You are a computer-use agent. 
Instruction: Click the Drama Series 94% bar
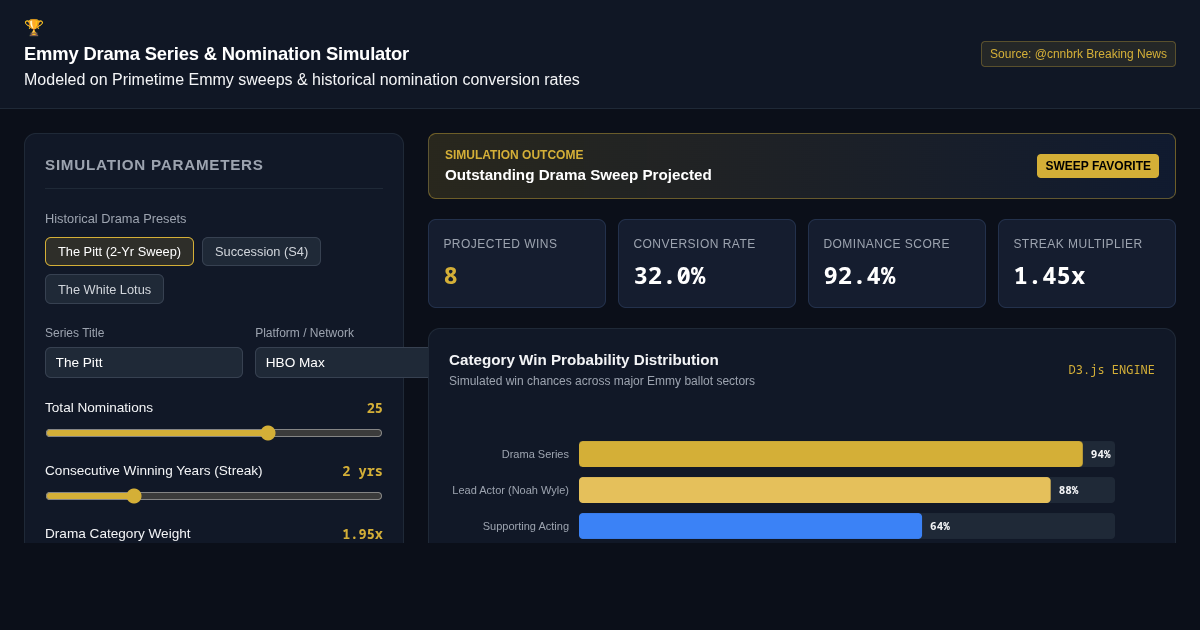click(831, 454)
